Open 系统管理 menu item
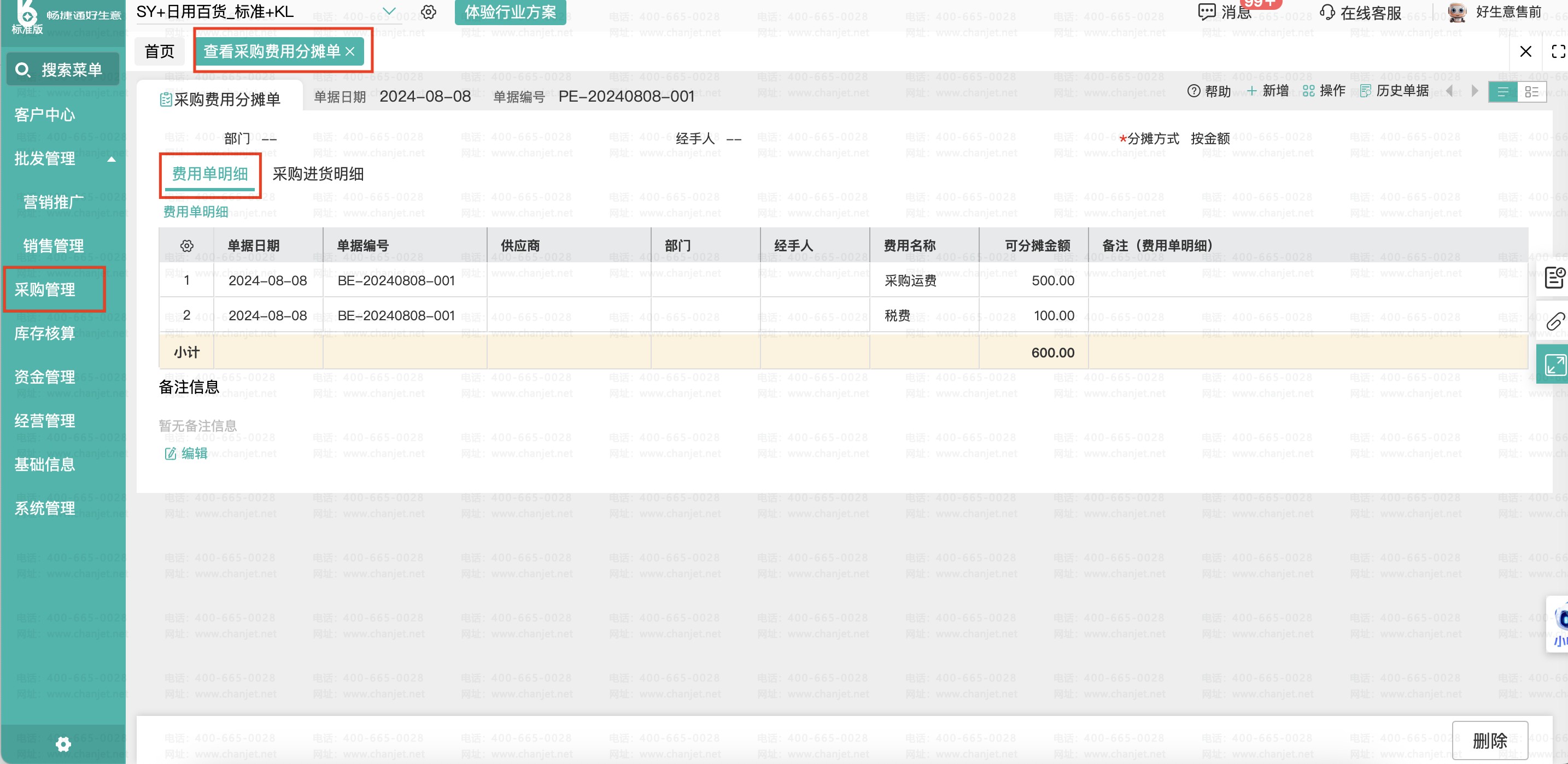 click(44, 509)
